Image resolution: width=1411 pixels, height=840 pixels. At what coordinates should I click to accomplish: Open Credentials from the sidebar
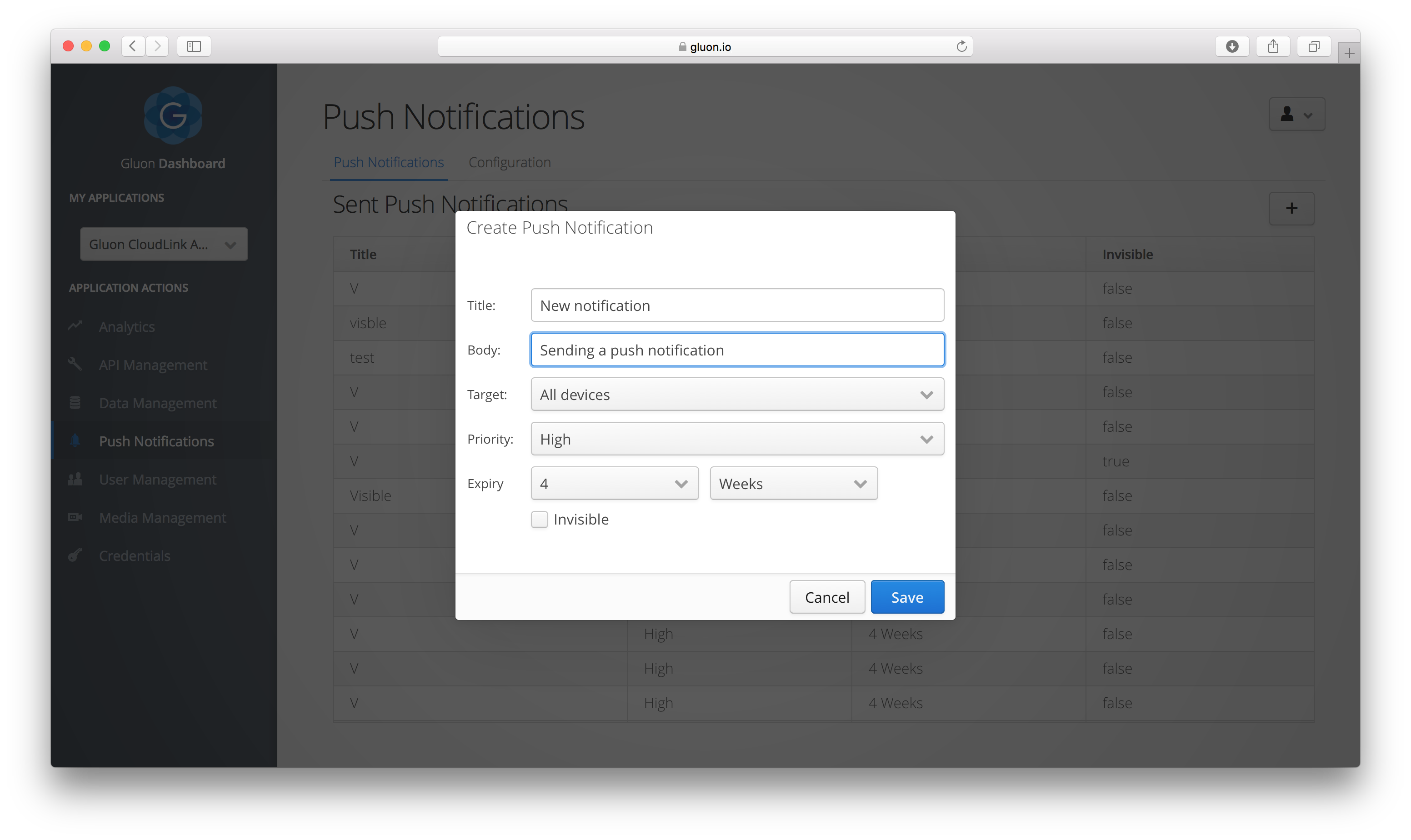(134, 556)
